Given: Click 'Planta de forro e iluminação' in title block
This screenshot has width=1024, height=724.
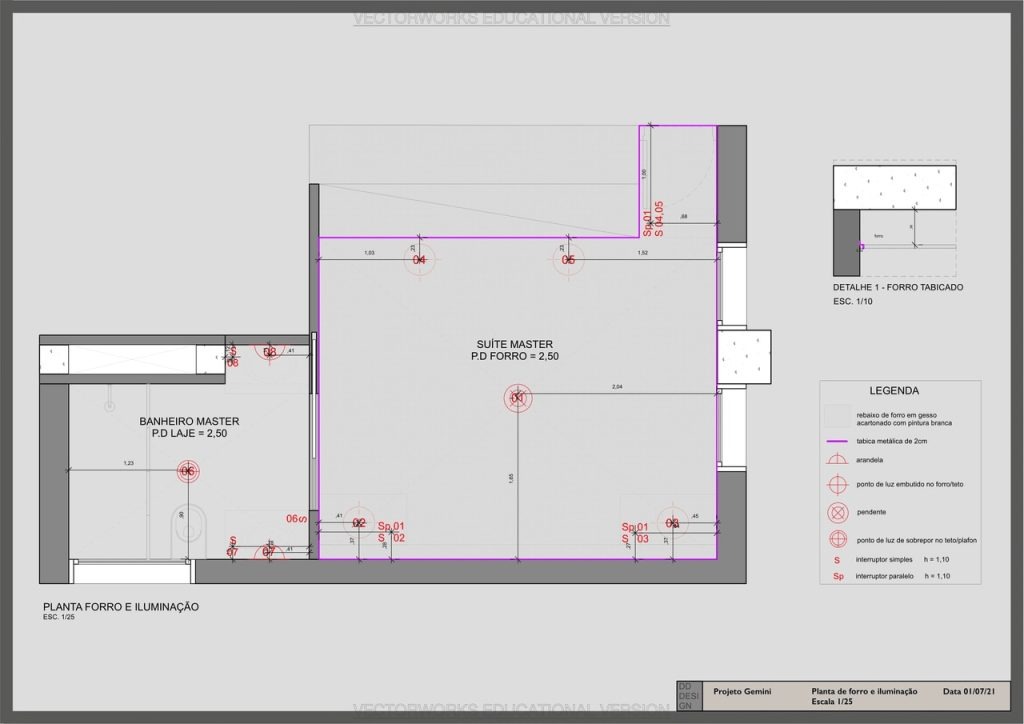Looking at the screenshot, I should (x=864, y=691).
